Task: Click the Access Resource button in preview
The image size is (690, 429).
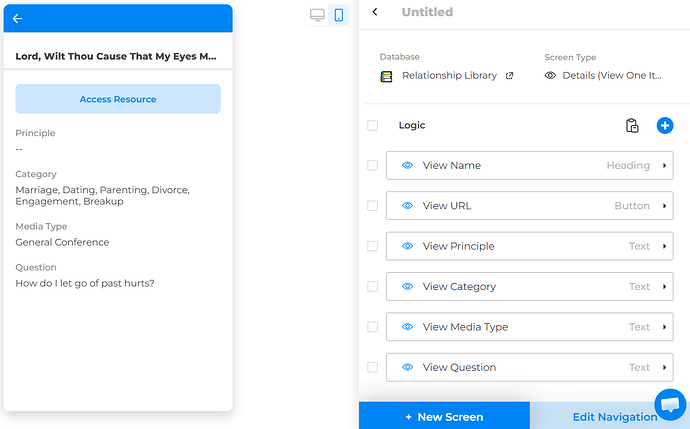Action: click(x=118, y=99)
